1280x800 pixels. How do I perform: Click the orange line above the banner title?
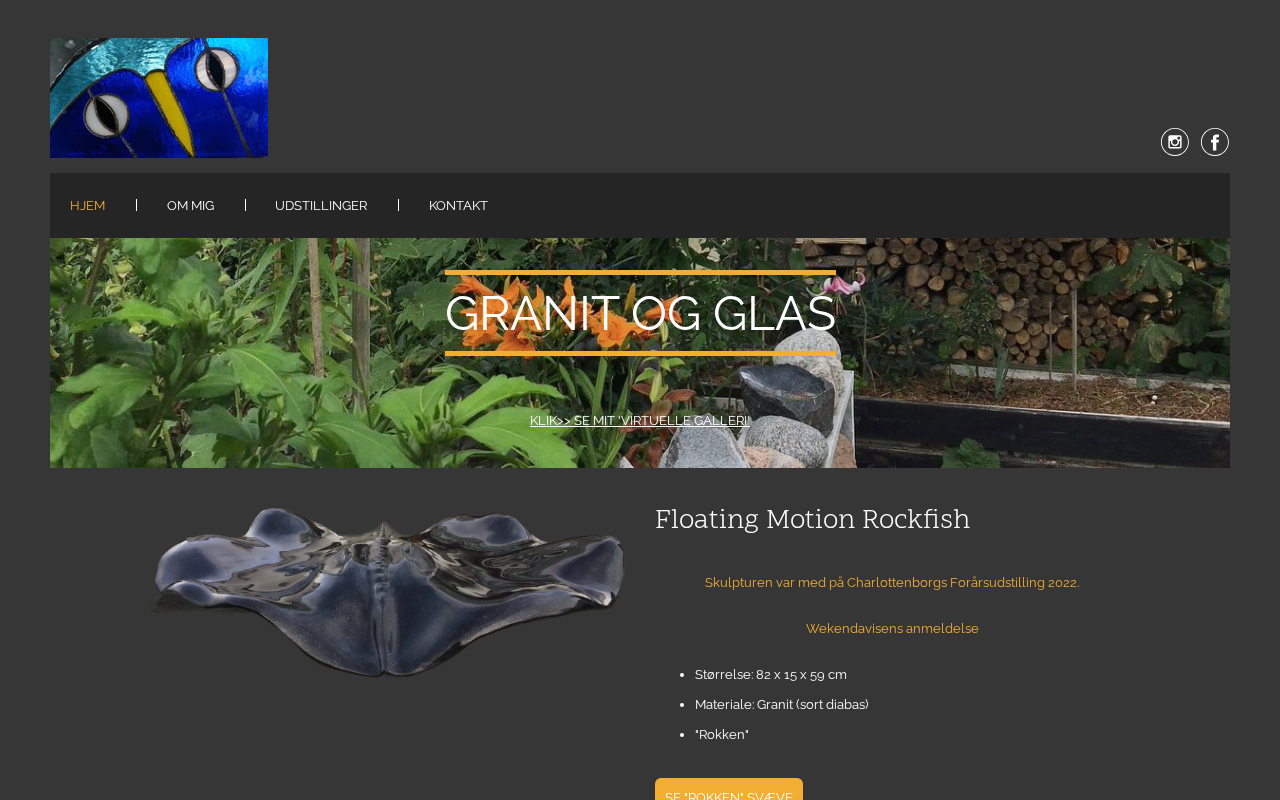(x=640, y=272)
